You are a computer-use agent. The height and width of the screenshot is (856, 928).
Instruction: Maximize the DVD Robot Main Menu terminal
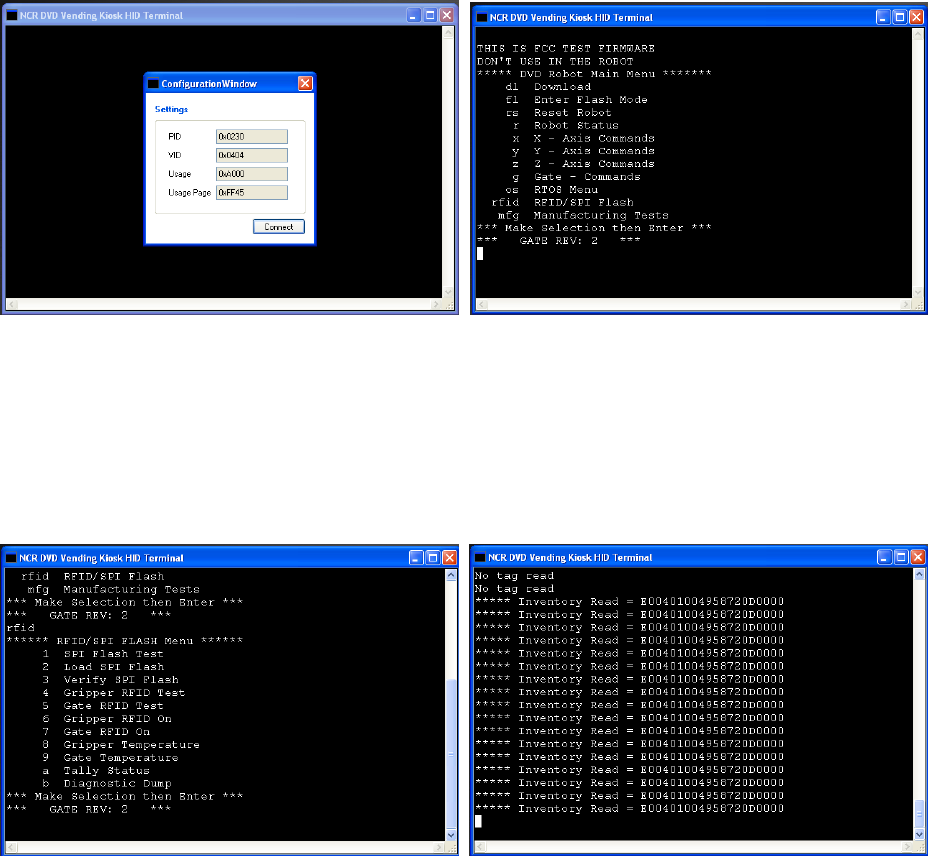(900, 17)
